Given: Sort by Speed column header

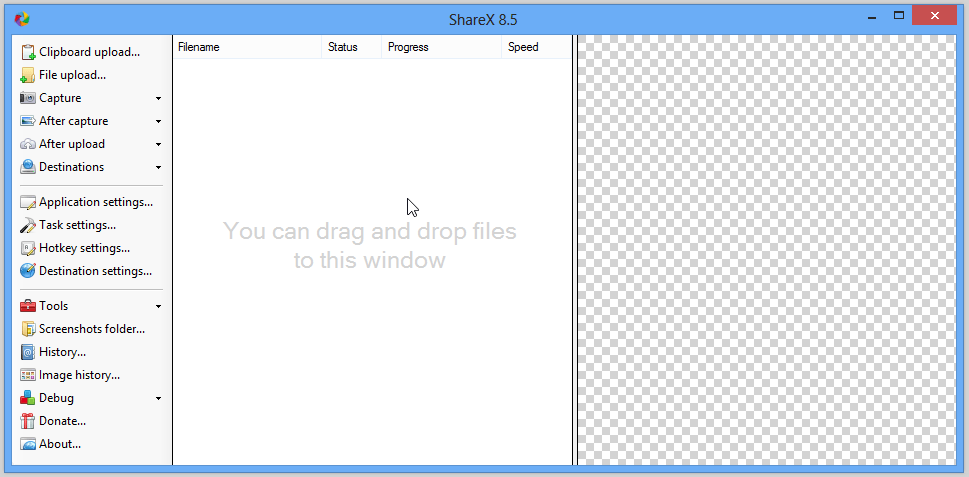Looking at the screenshot, I should pos(536,47).
